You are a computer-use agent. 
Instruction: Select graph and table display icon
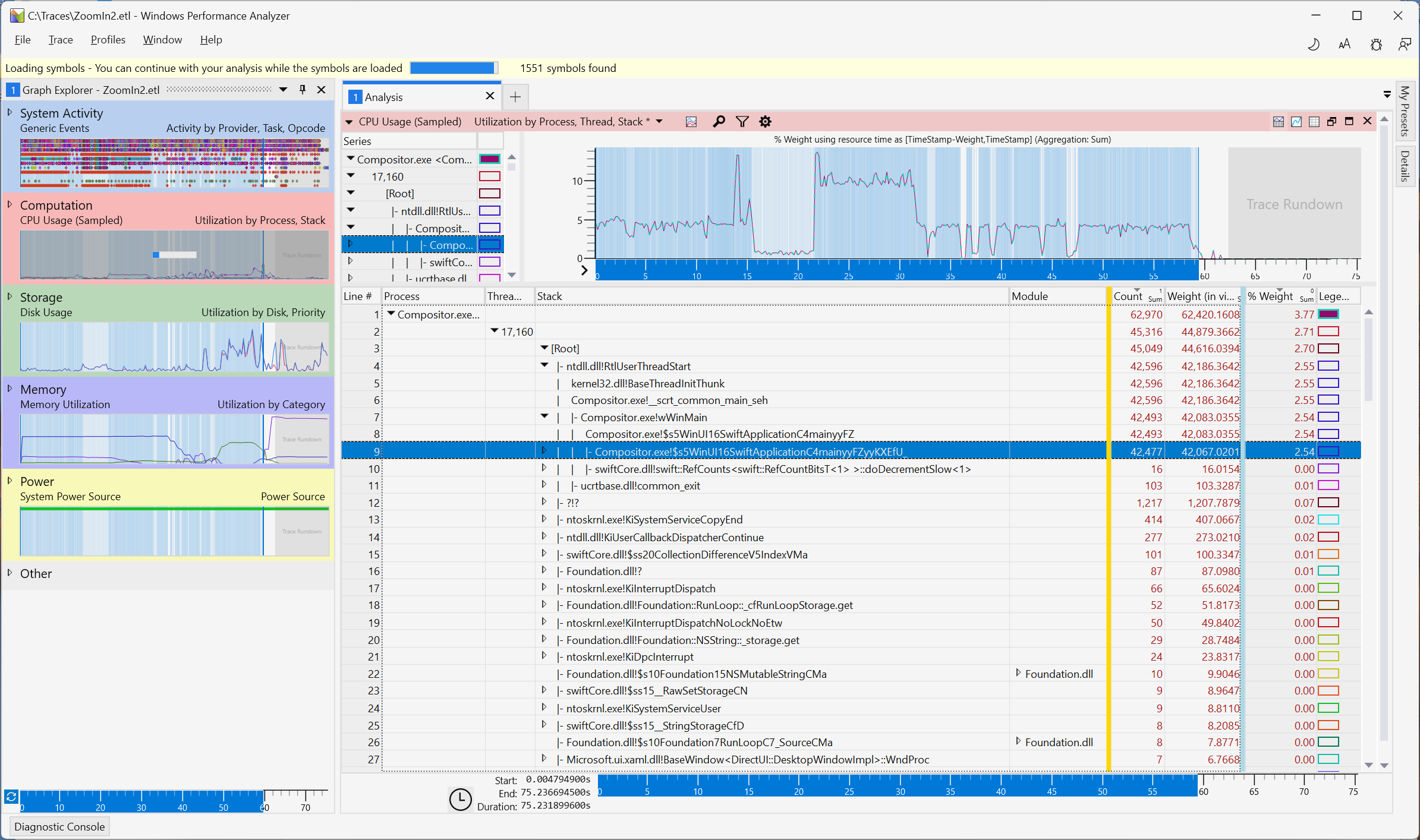point(1279,122)
